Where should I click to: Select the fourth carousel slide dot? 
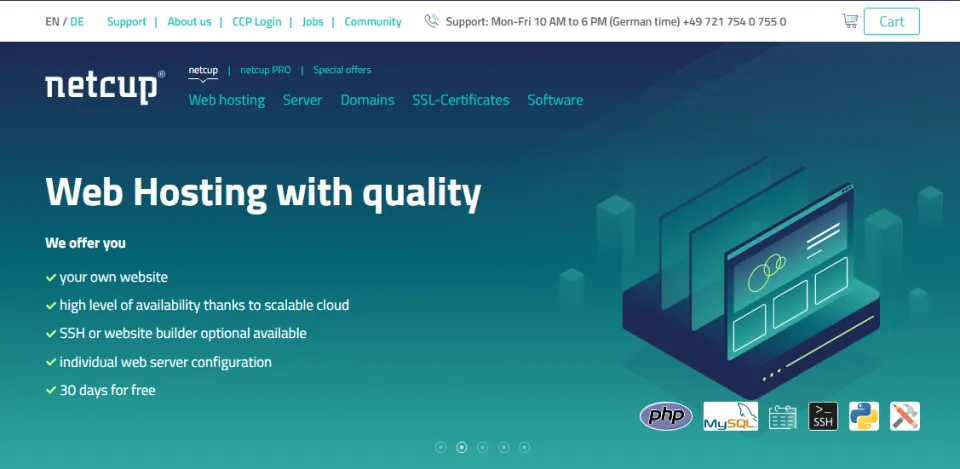pos(504,447)
